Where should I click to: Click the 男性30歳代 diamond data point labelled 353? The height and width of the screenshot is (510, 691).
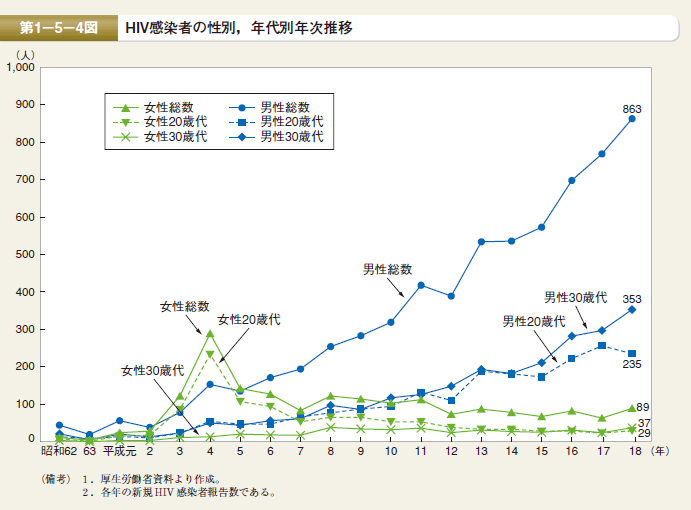click(632, 310)
